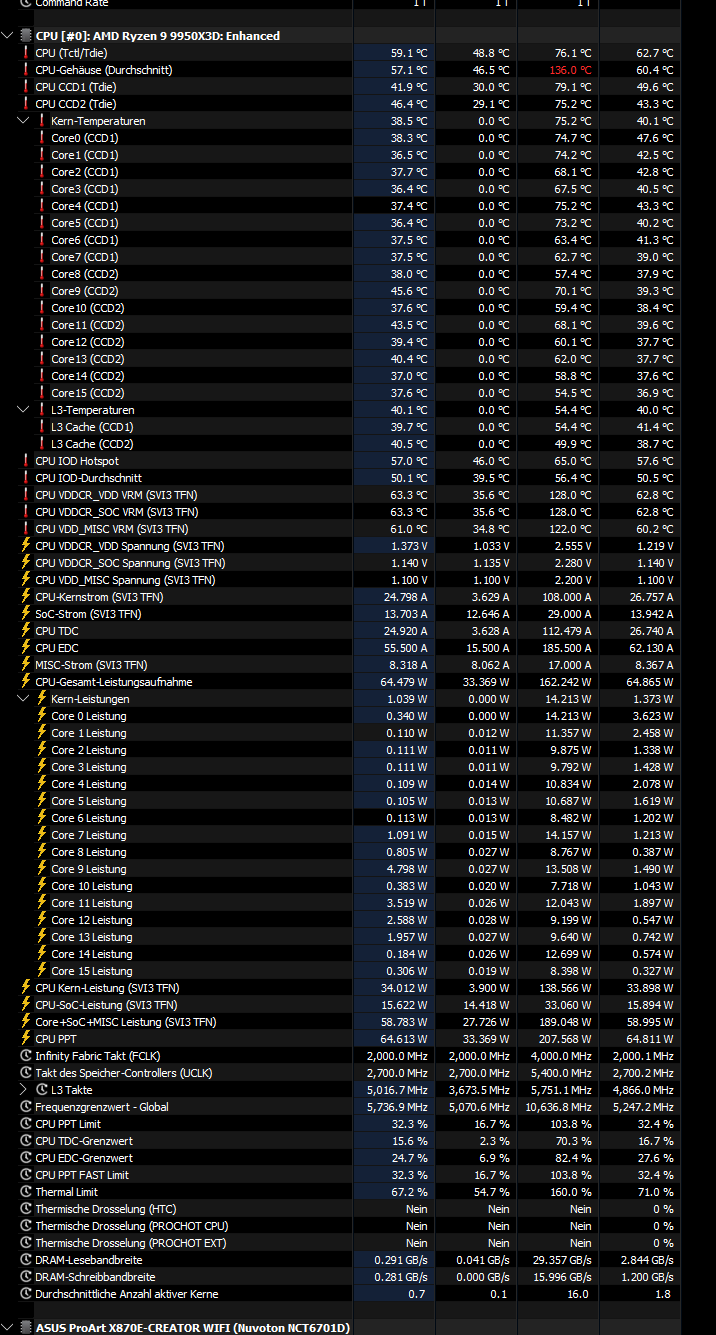
Task: Select the MISC-Strom (SVI3 TFN) row label
Action: tap(91, 665)
